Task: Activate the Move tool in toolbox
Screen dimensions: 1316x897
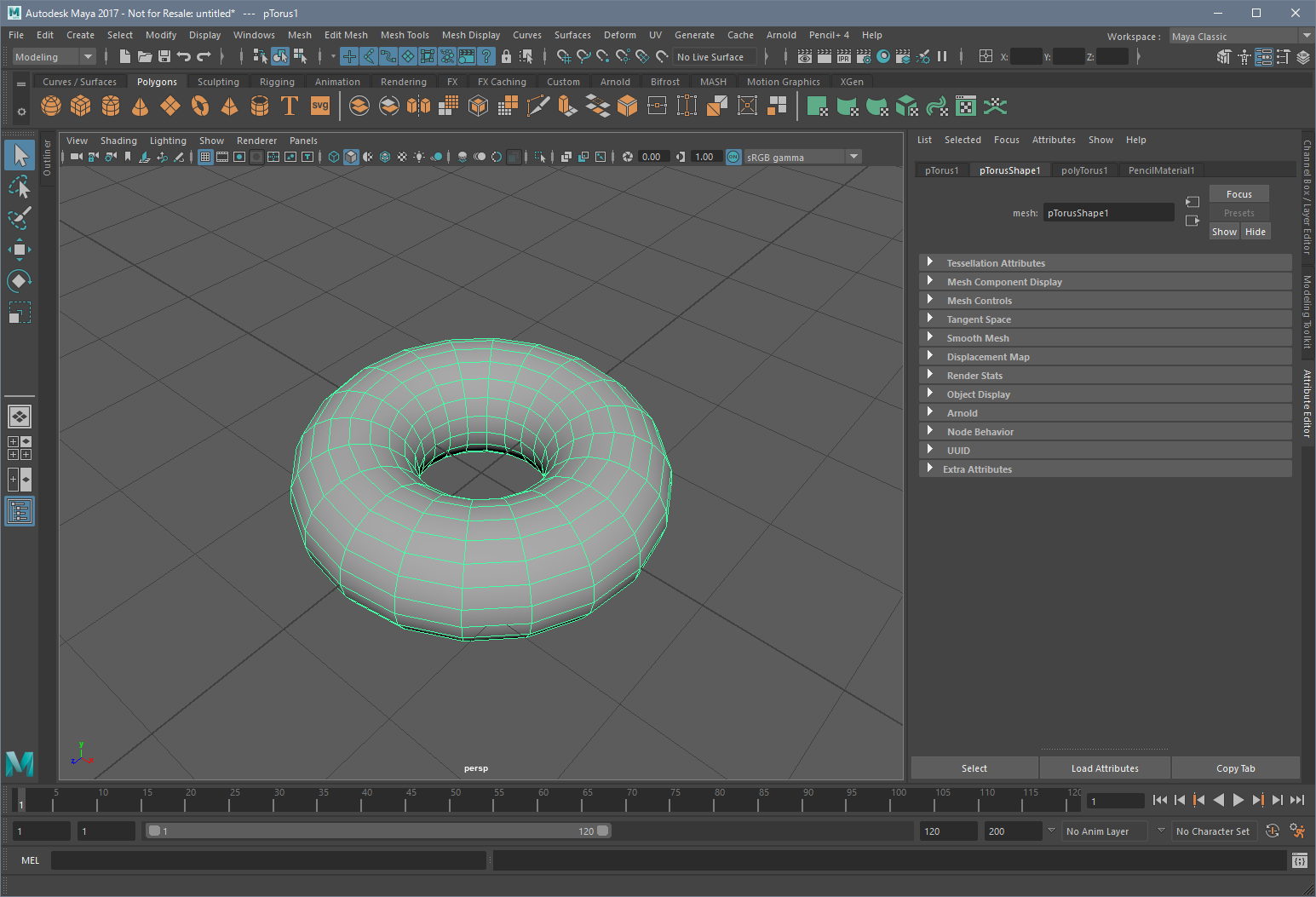Action: click(x=19, y=249)
